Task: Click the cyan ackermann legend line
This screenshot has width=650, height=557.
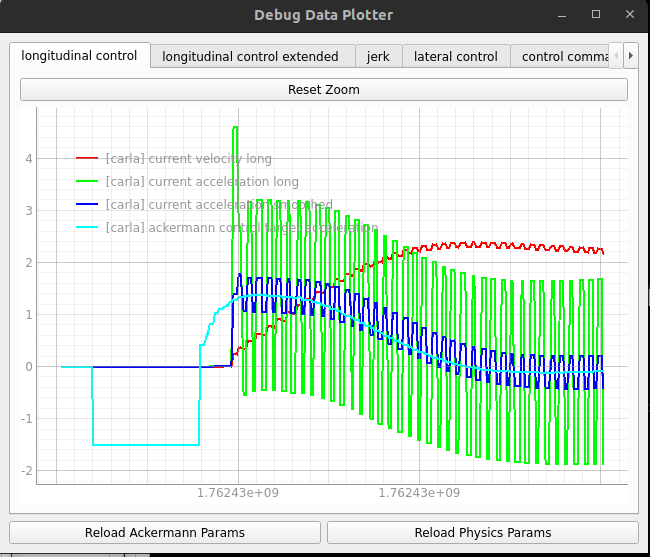Action: (x=87, y=228)
